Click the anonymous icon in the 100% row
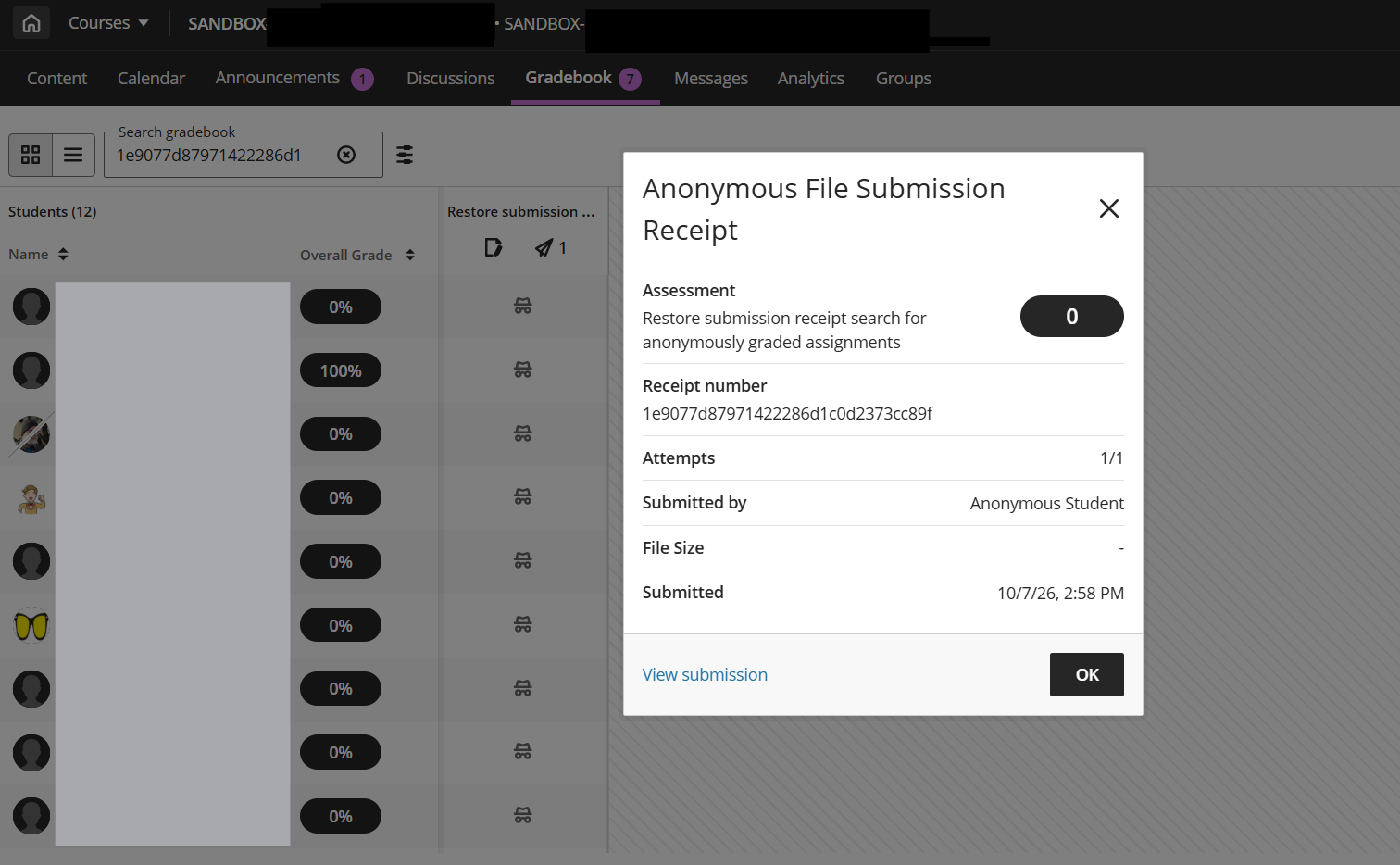 [x=523, y=370]
